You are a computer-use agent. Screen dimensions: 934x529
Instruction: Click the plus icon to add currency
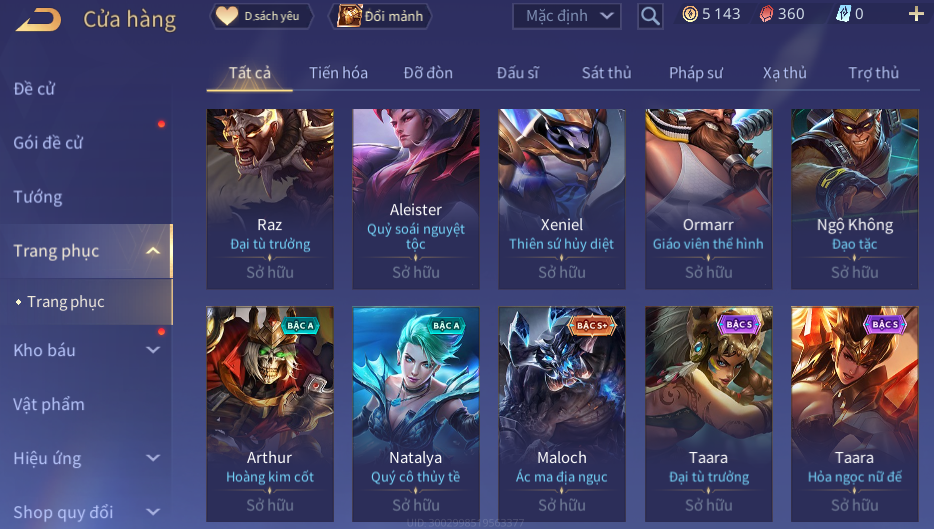[916, 14]
